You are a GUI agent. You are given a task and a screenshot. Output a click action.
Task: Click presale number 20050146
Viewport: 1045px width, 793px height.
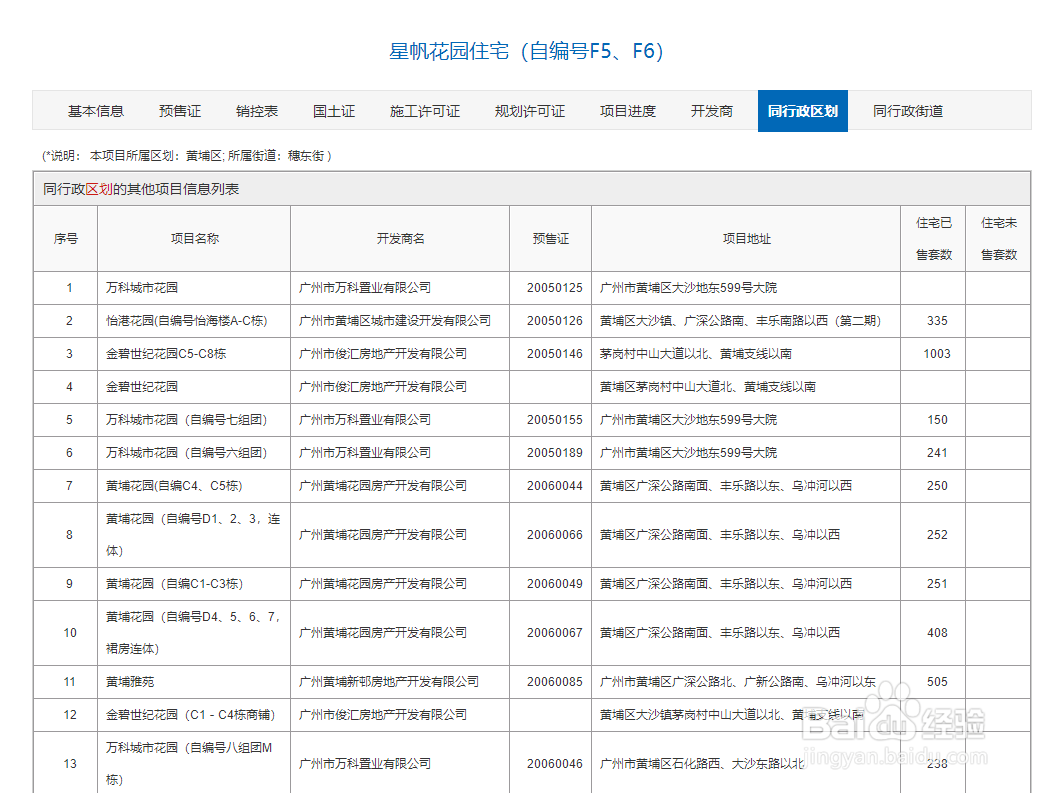(554, 354)
